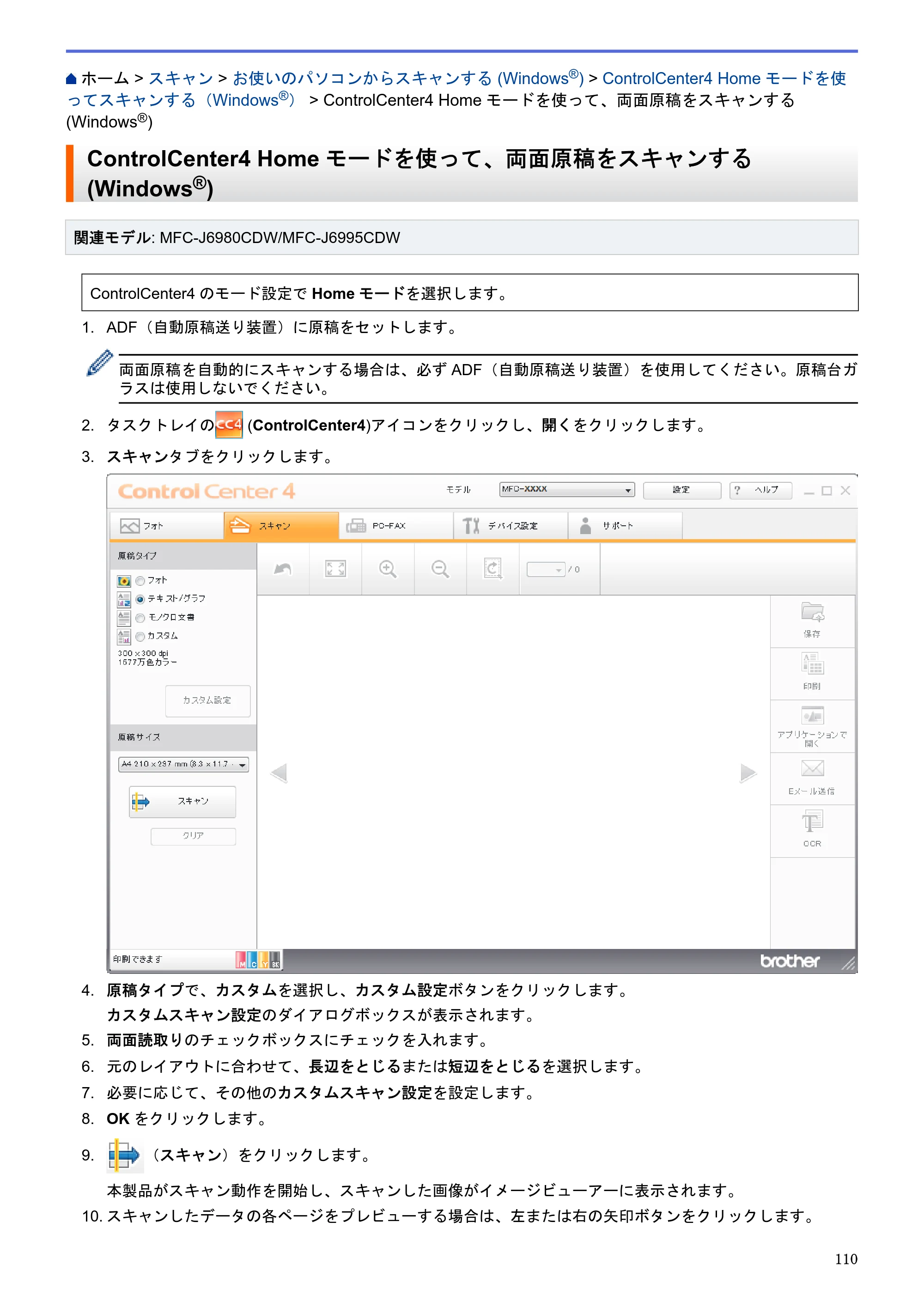Click the フォト document type icon
The width and height of the screenshot is (924, 1307).
point(123,581)
